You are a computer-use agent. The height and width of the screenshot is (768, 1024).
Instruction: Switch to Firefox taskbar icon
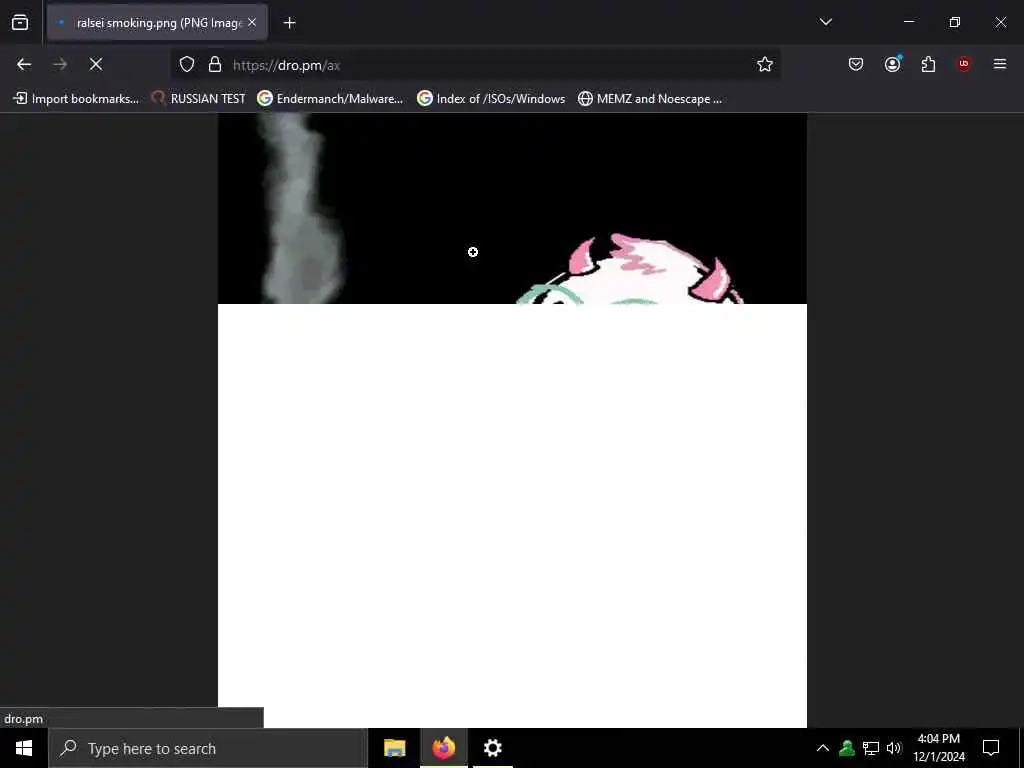(443, 748)
